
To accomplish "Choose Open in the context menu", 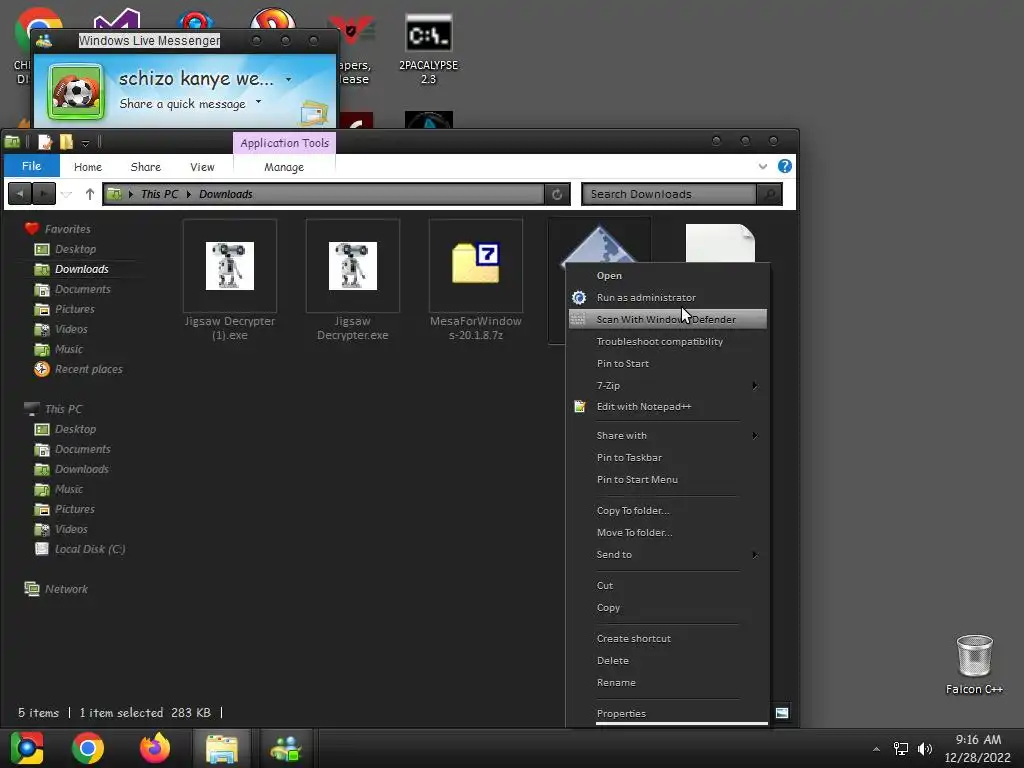I will (x=609, y=276).
